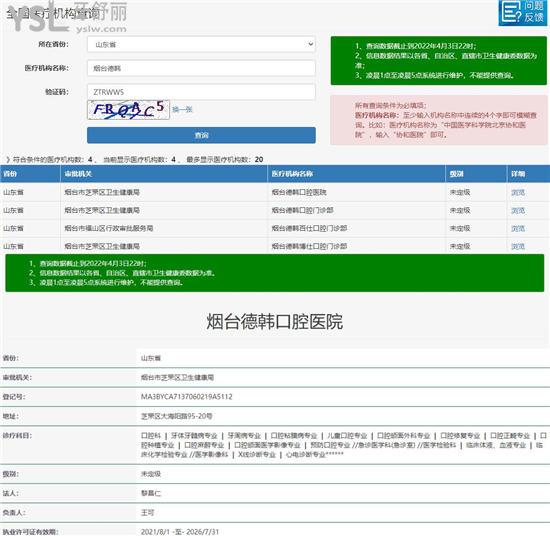Click the 详细 column header
The height and width of the screenshot is (536, 550).
(529, 174)
